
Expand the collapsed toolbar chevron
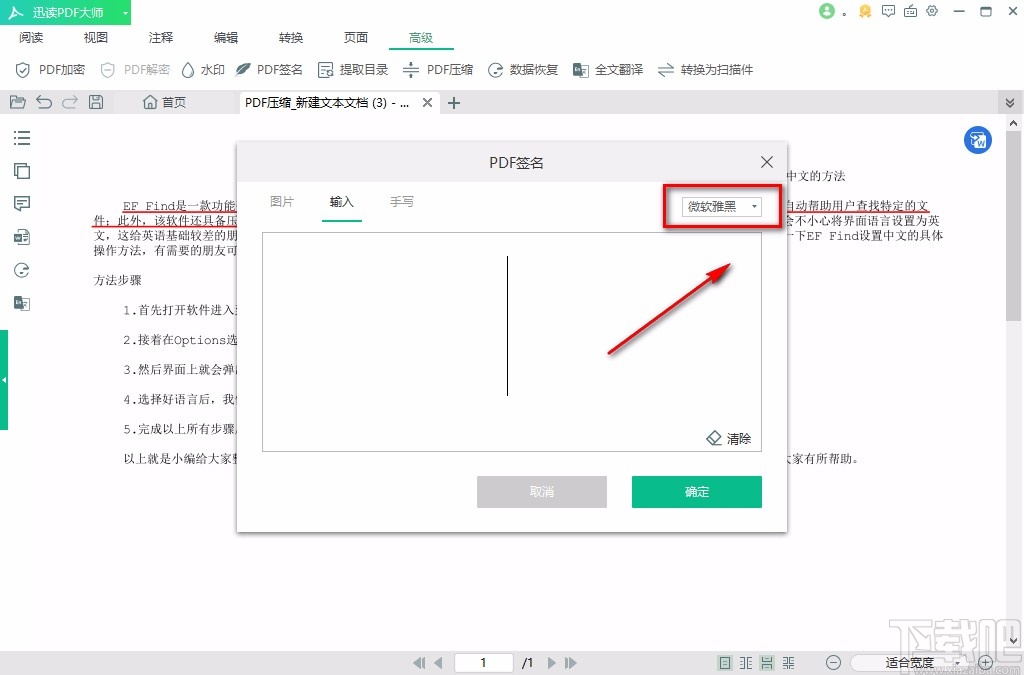click(x=1010, y=101)
